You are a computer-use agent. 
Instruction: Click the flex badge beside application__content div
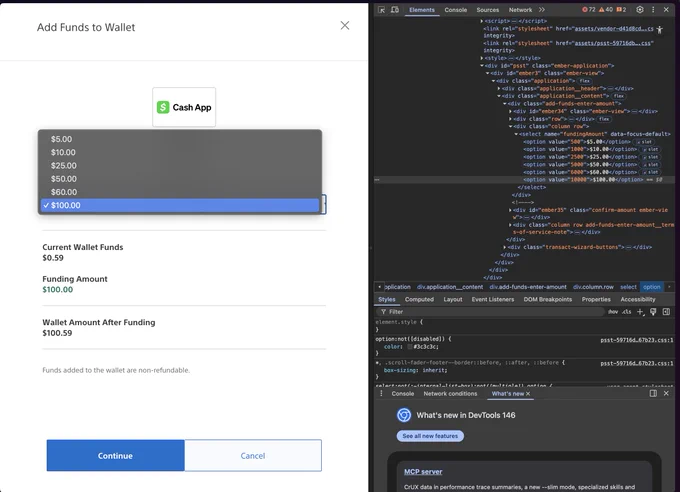pyautogui.click(x=618, y=96)
